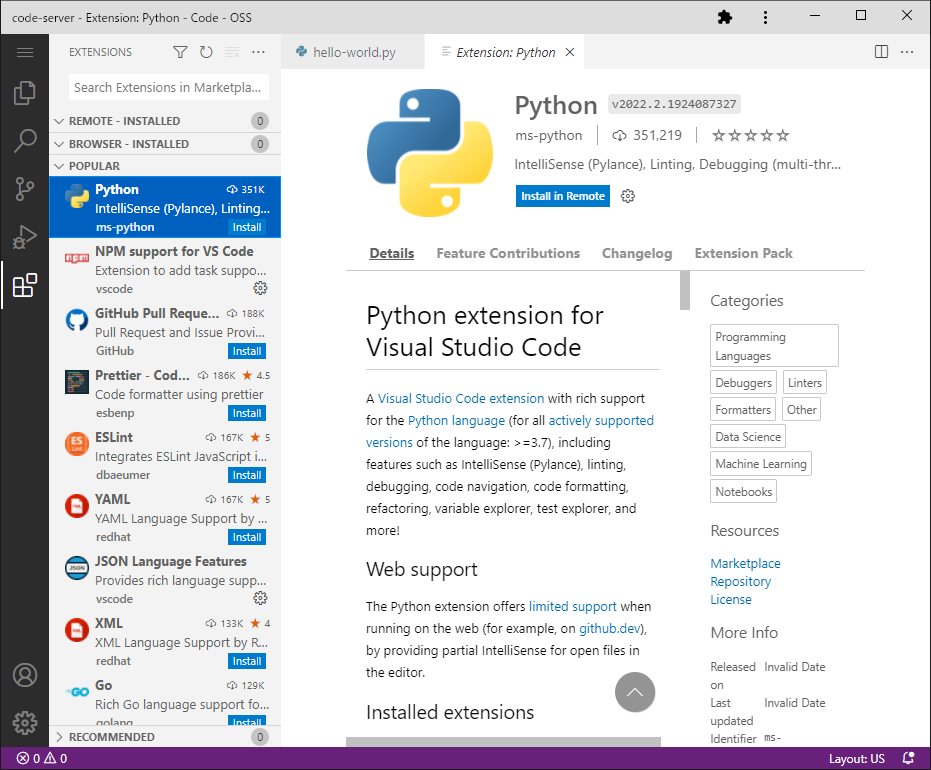Screen dimensions: 931x770
Task: Open the Source Control view
Action: tap(25, 188)
